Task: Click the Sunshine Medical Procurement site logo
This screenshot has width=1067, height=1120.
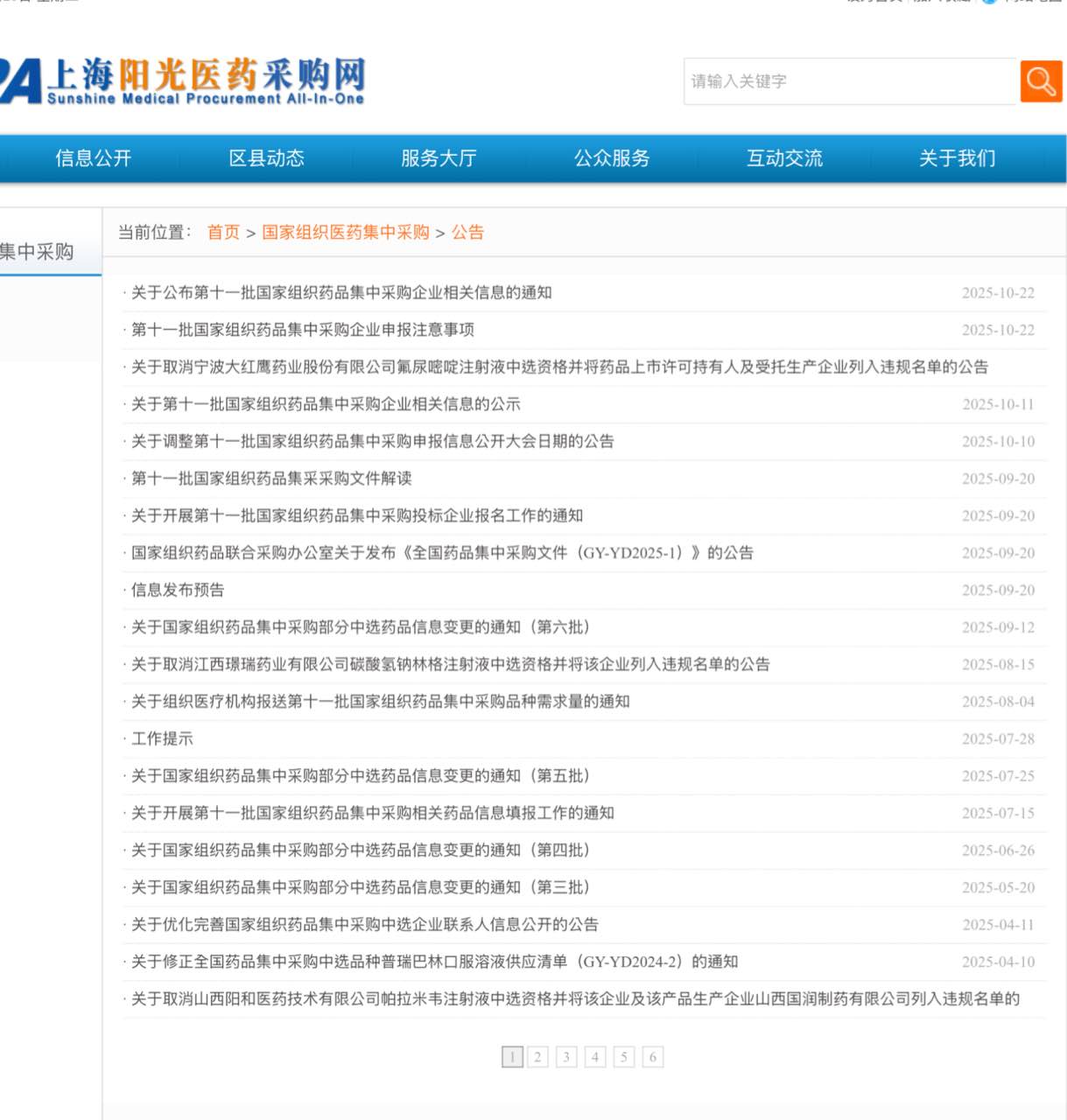Action: click(x=182, y=81)
